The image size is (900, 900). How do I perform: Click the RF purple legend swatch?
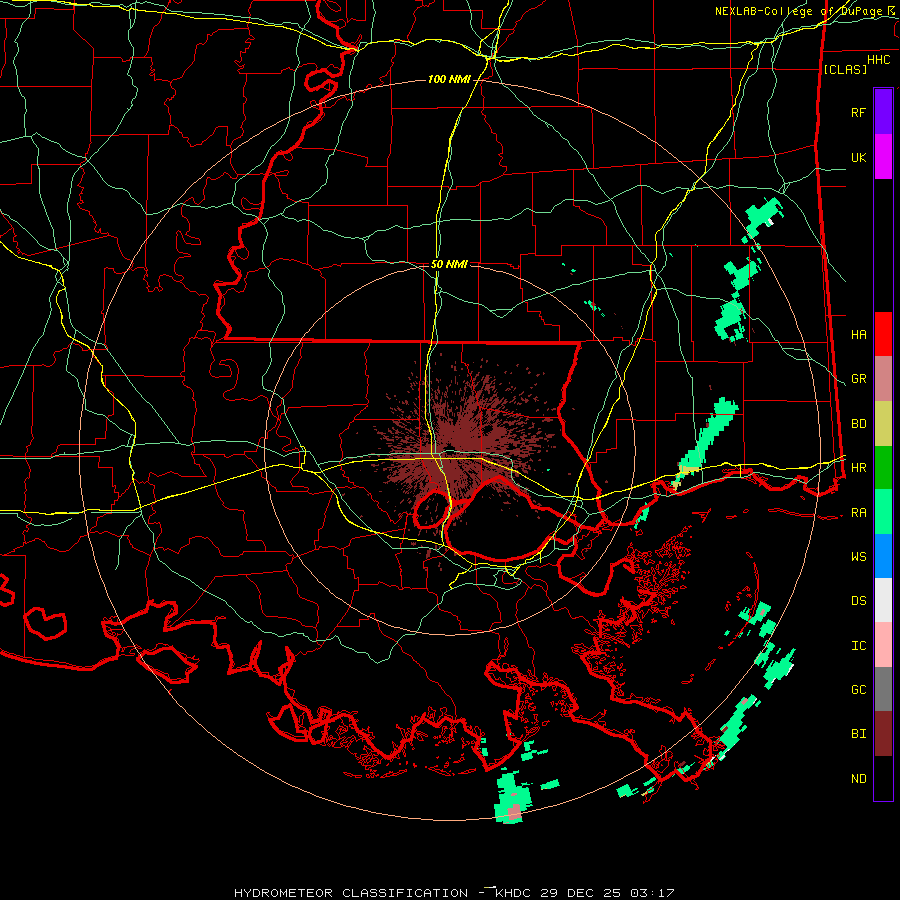click(883, 111)
